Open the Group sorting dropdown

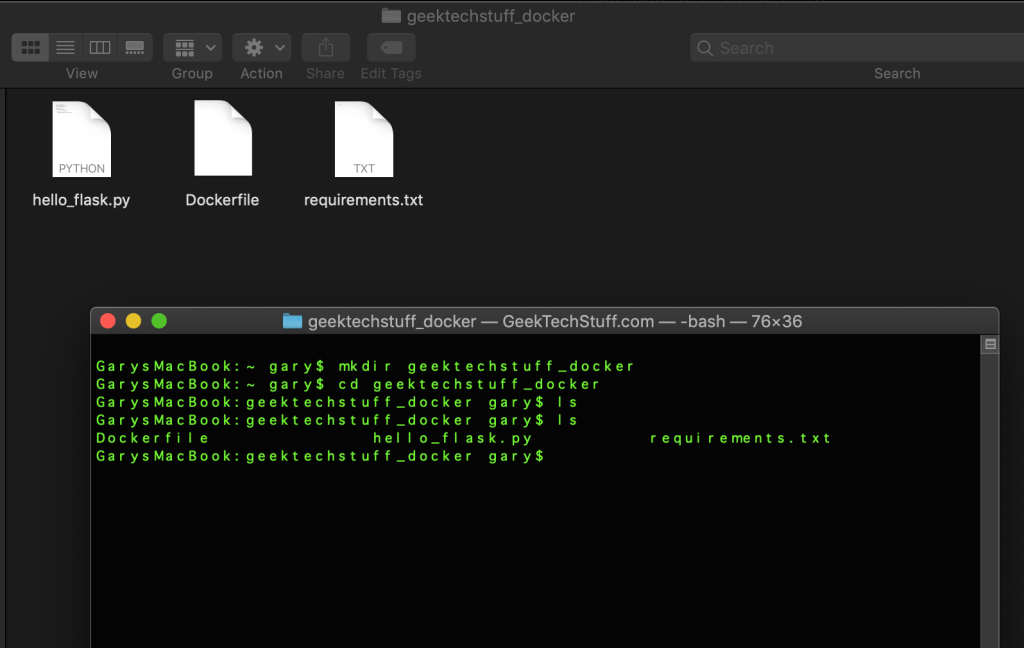(192, 47)
